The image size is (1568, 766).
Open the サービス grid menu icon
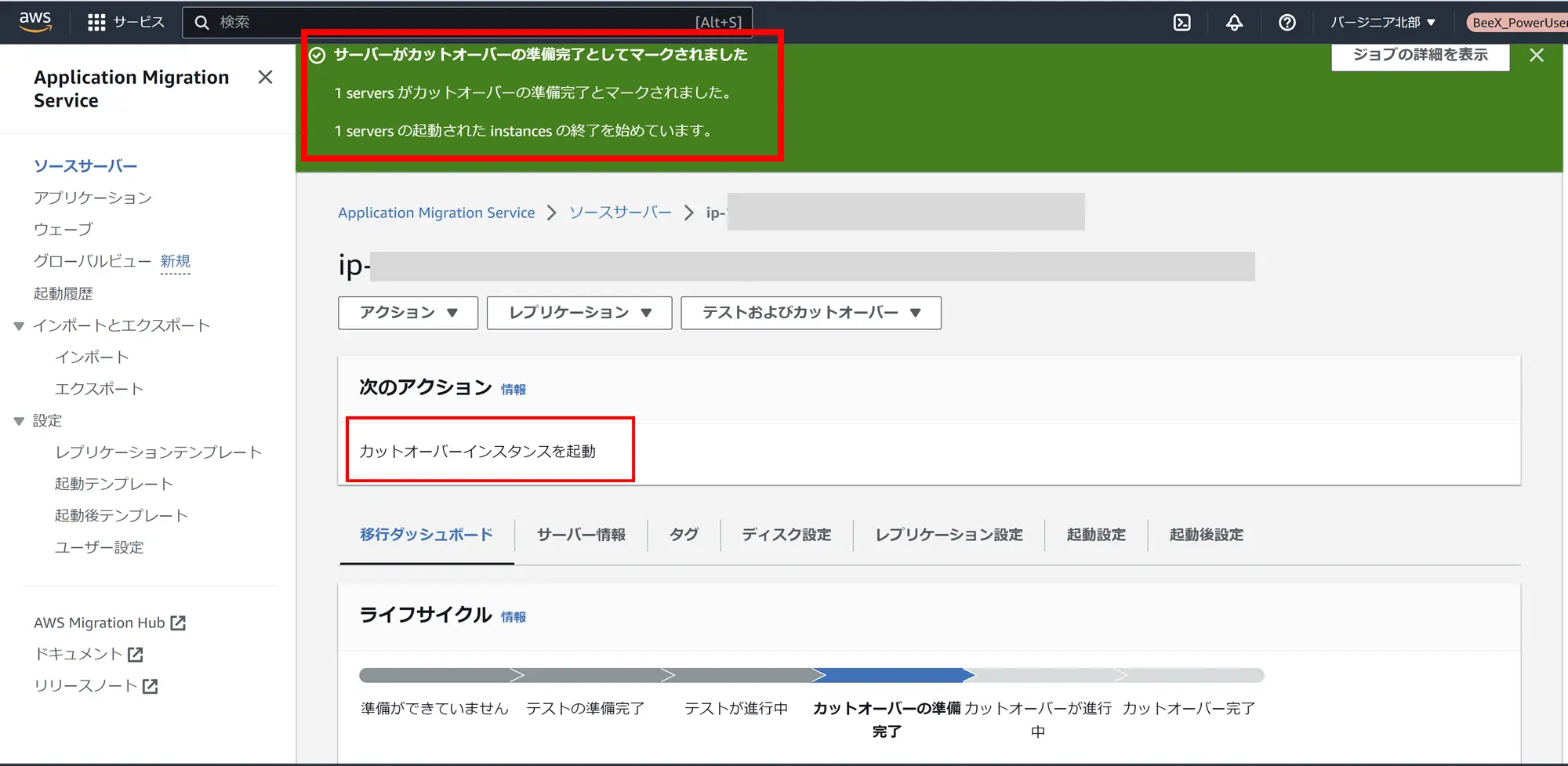click(x=96, y=23)
